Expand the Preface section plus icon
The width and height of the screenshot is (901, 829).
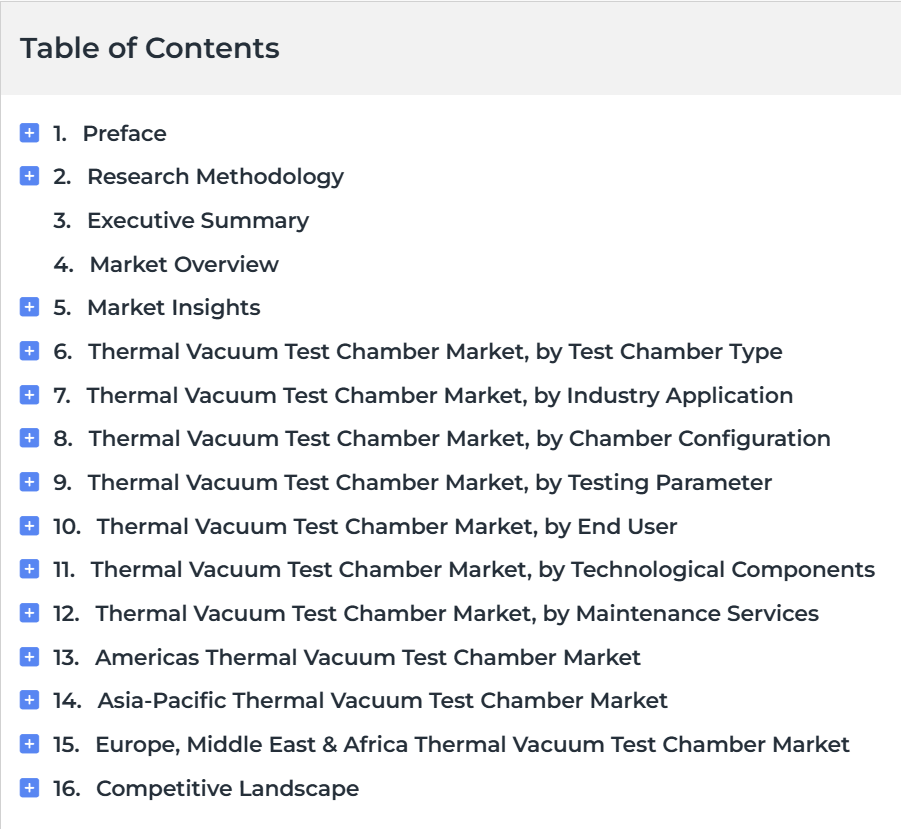(x=29, y=133)
